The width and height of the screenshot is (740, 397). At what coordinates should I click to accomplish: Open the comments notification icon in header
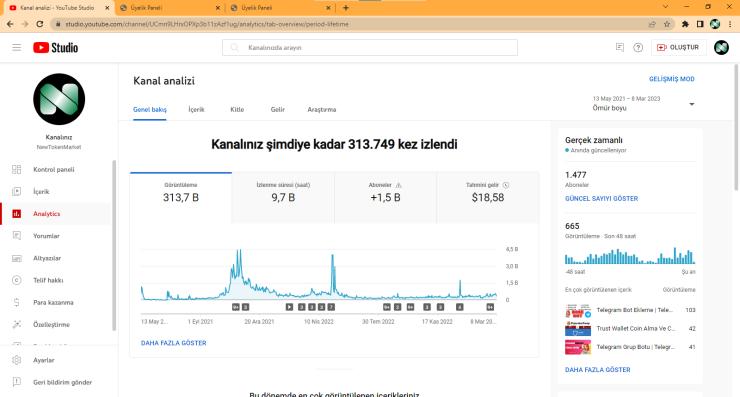[x=620, y=47]
